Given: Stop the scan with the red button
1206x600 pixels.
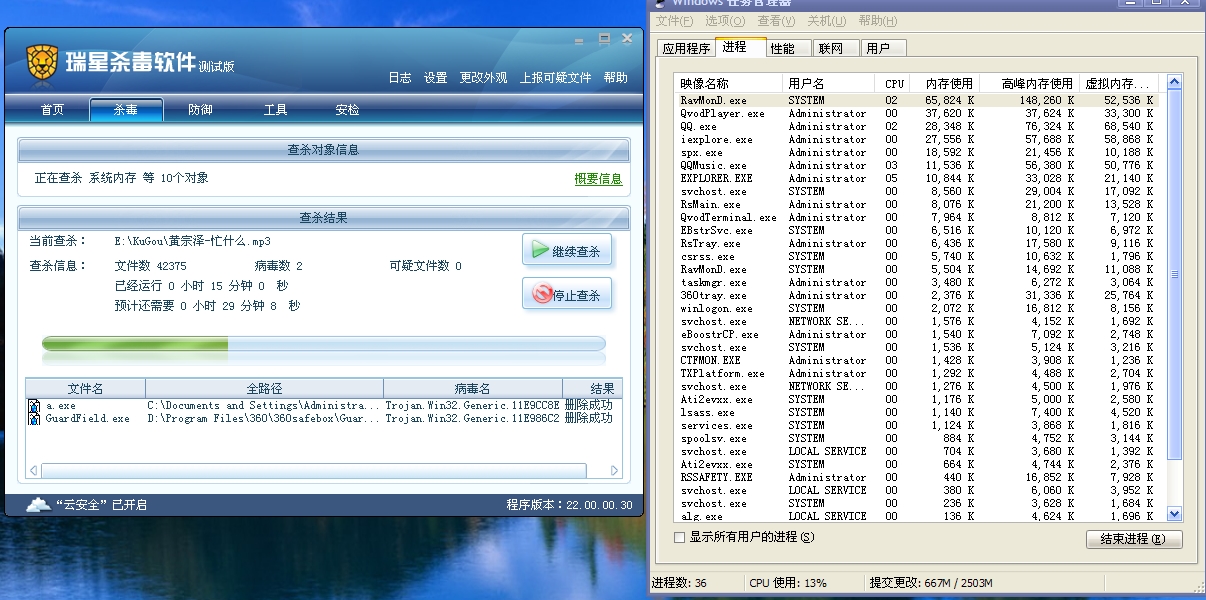Looking at the screenshot, I should [567, 294].
